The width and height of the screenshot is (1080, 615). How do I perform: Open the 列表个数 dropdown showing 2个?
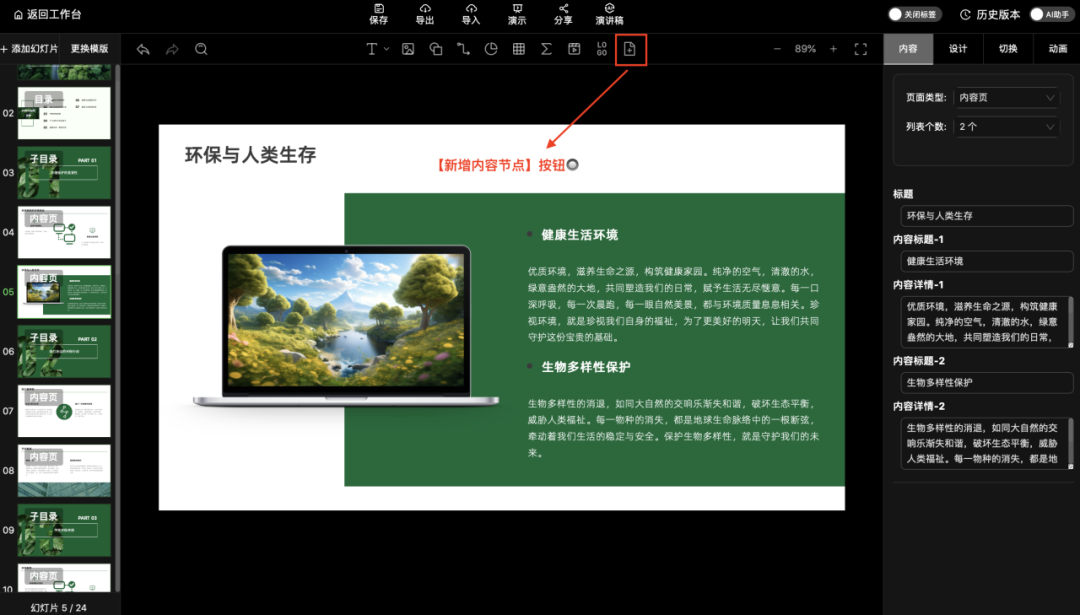[1006, 126]
